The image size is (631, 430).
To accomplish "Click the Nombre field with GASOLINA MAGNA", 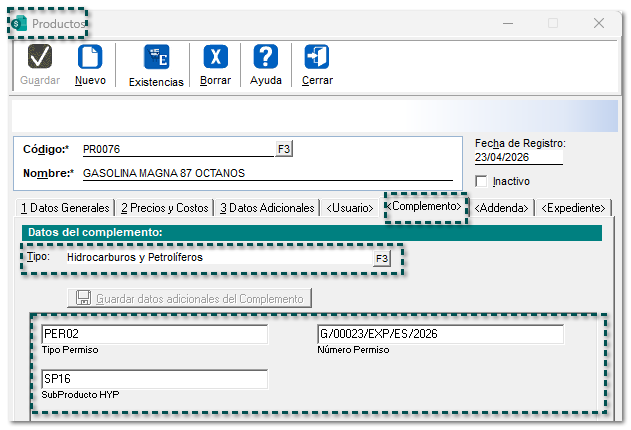I will coord(268,173).
